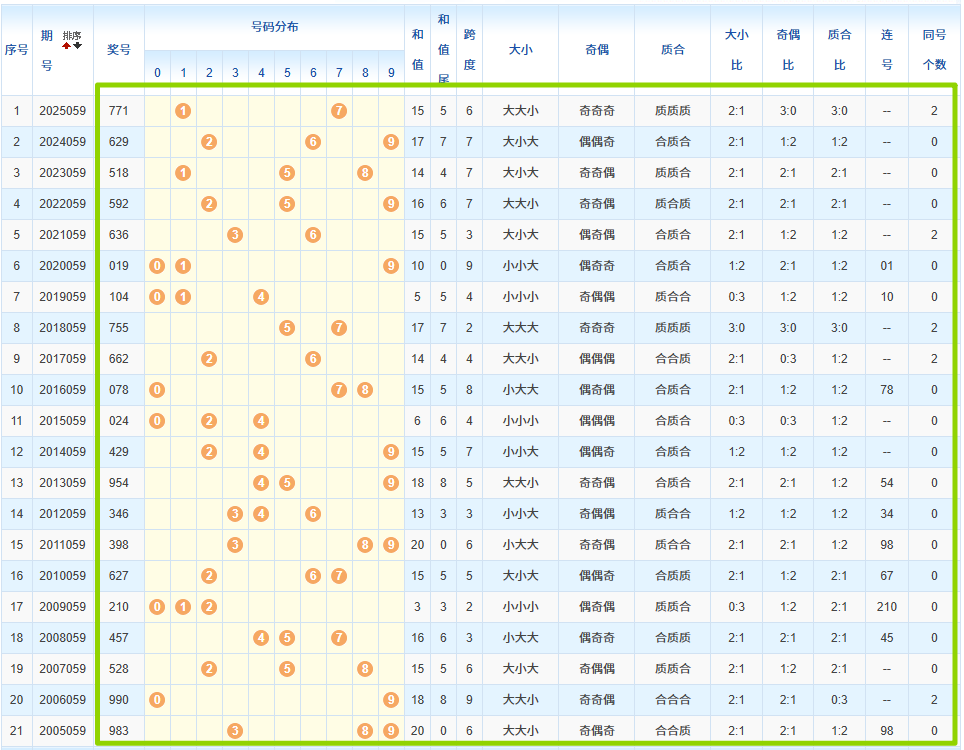Click the 210 consecutive-number cell
Image resolution: width=964 pixels, height=750 pixels.
[x=886, y=607]
